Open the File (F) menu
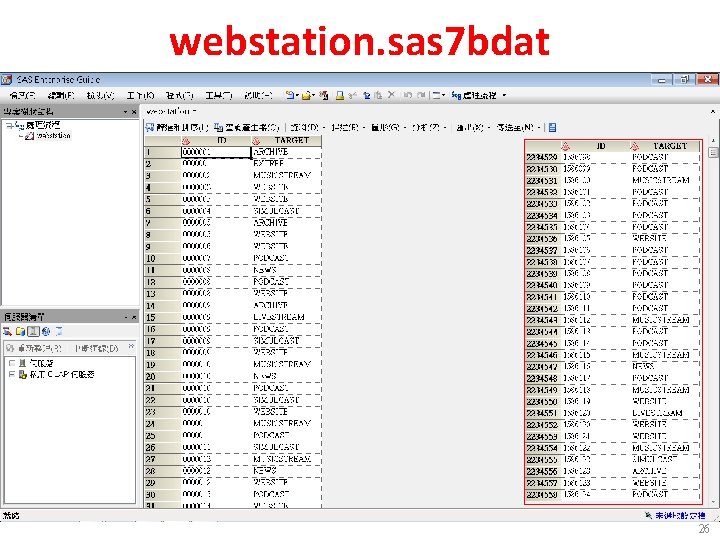 pyautogui.click(x=22, y=95)
